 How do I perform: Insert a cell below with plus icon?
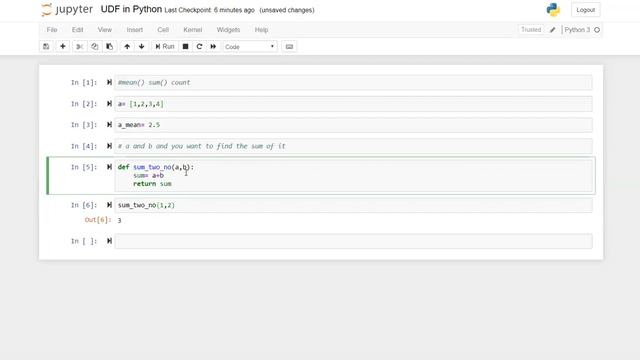click(63, 47)
